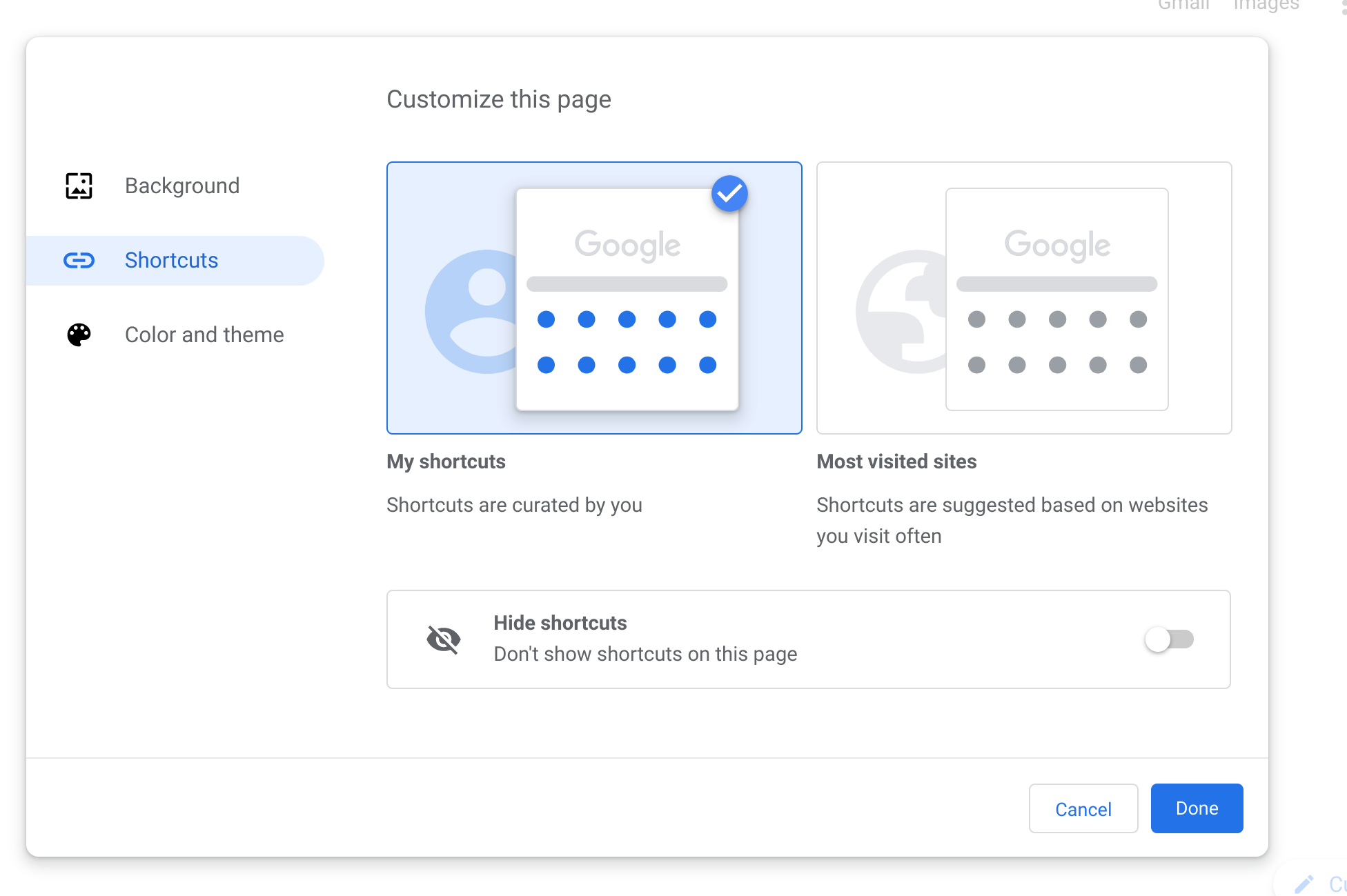Switch to the Shortcuts section

pyautogui.click(x=171, y=260)
